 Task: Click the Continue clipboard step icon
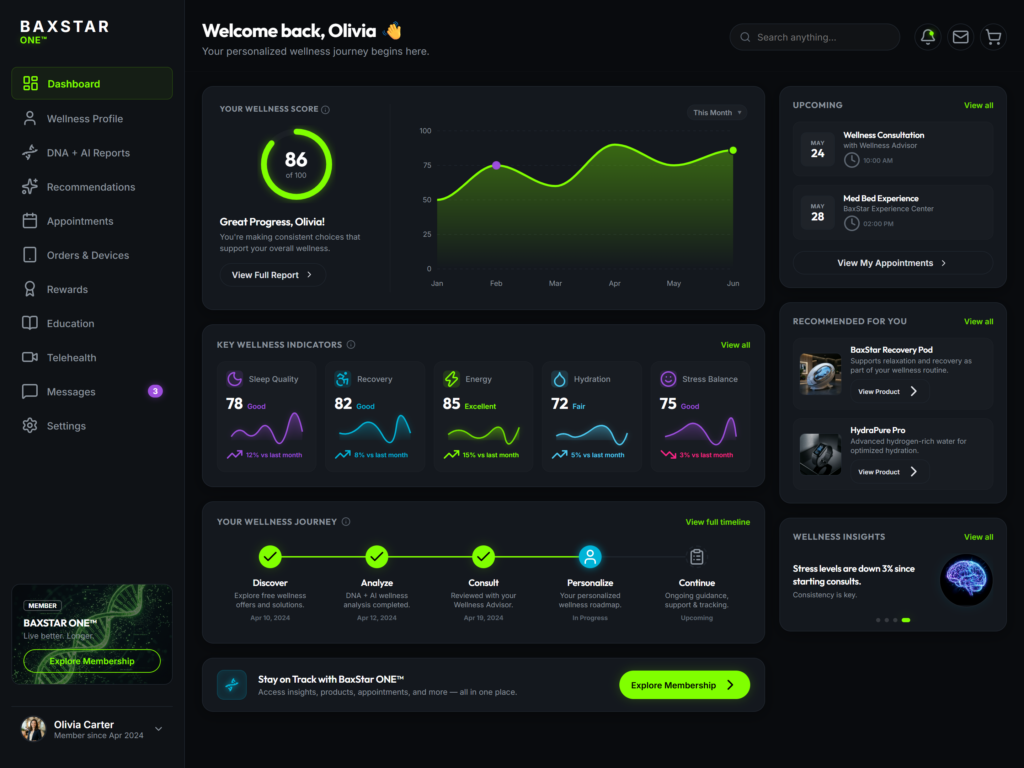697,557
